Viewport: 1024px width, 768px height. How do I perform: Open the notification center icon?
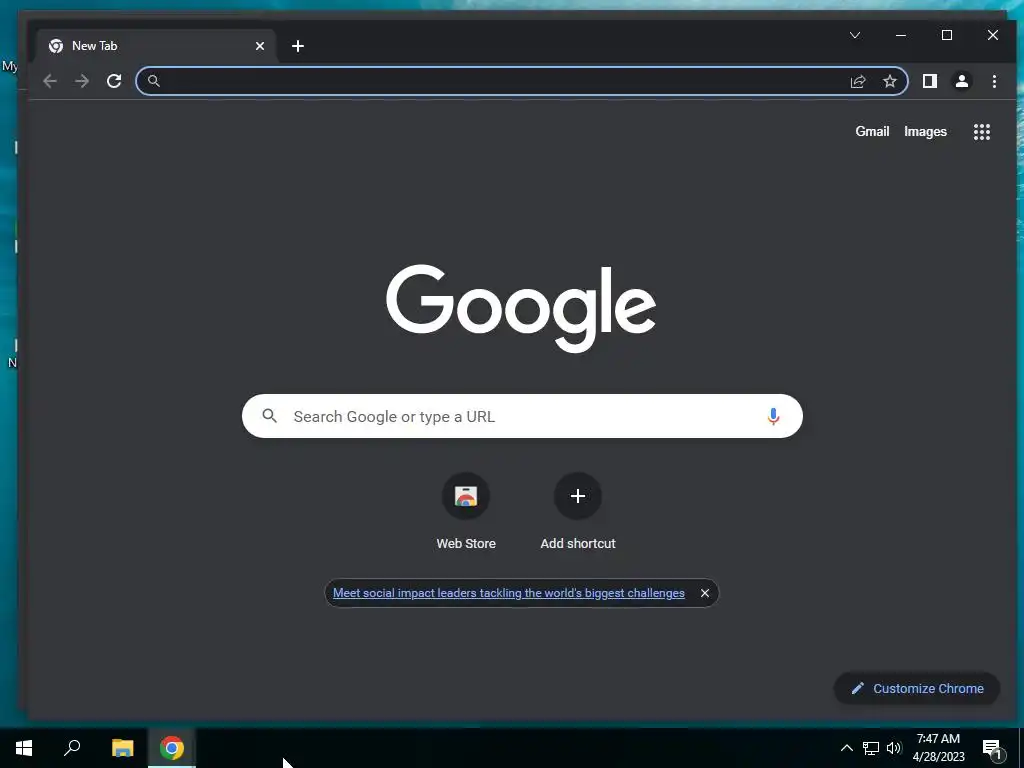pyautogui.click(x=993, y=748)
